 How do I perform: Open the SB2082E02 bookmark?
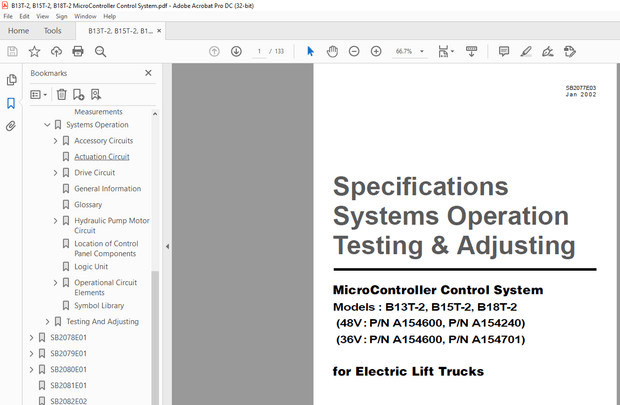pos(68,401)
